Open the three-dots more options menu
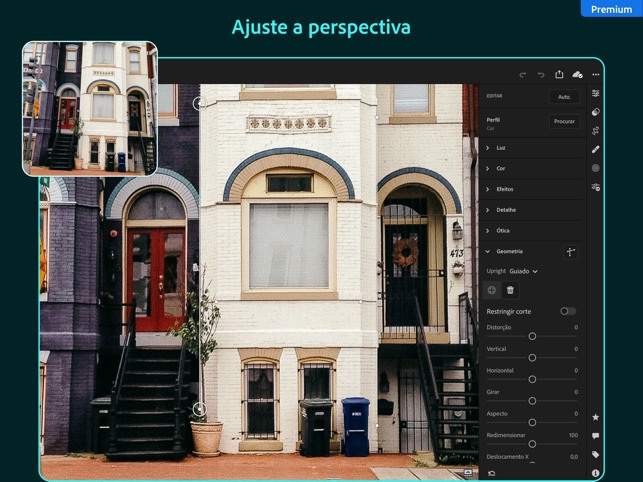 (595, 74)
